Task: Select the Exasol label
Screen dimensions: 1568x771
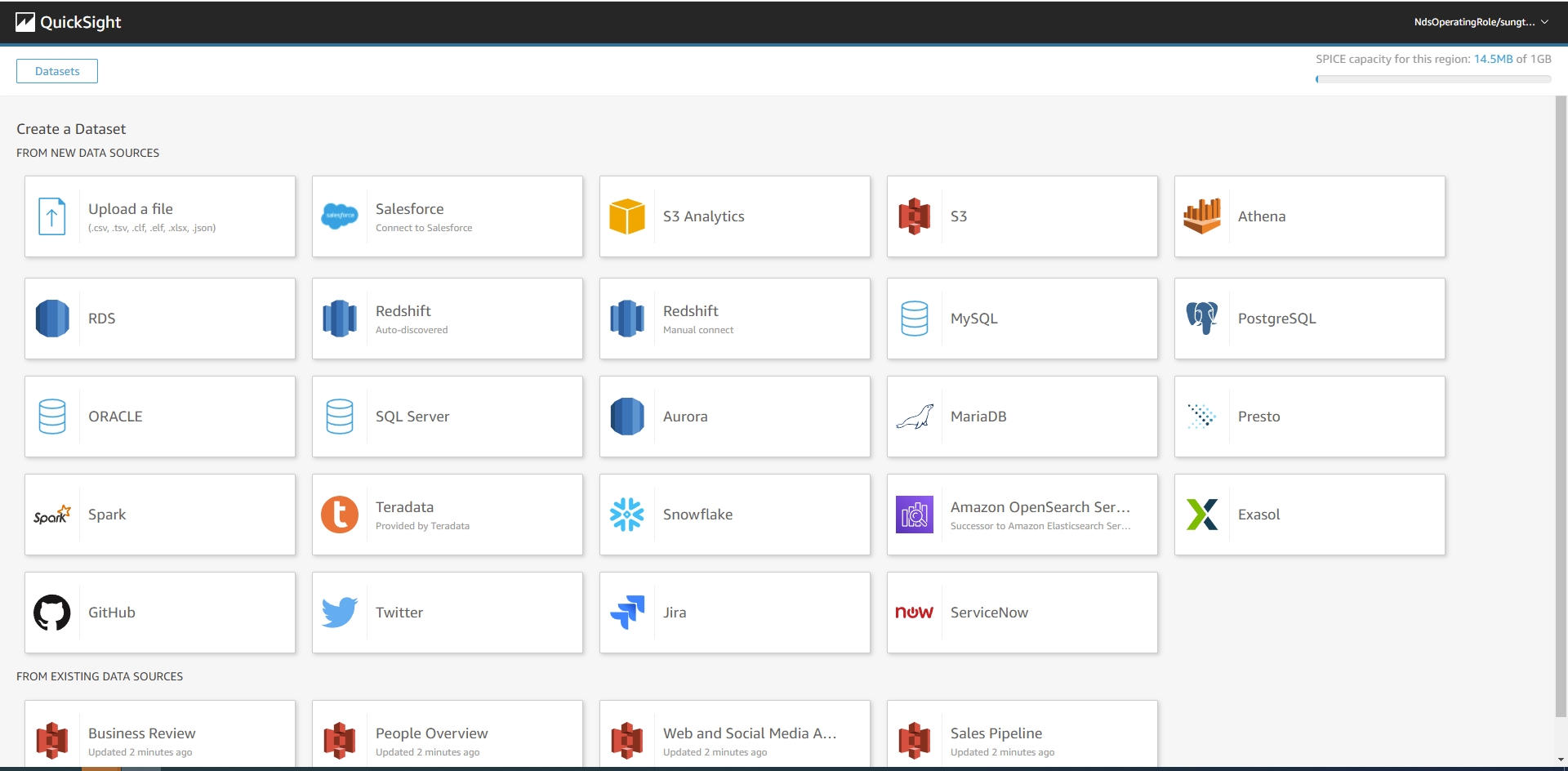Action: (1259, 515)
